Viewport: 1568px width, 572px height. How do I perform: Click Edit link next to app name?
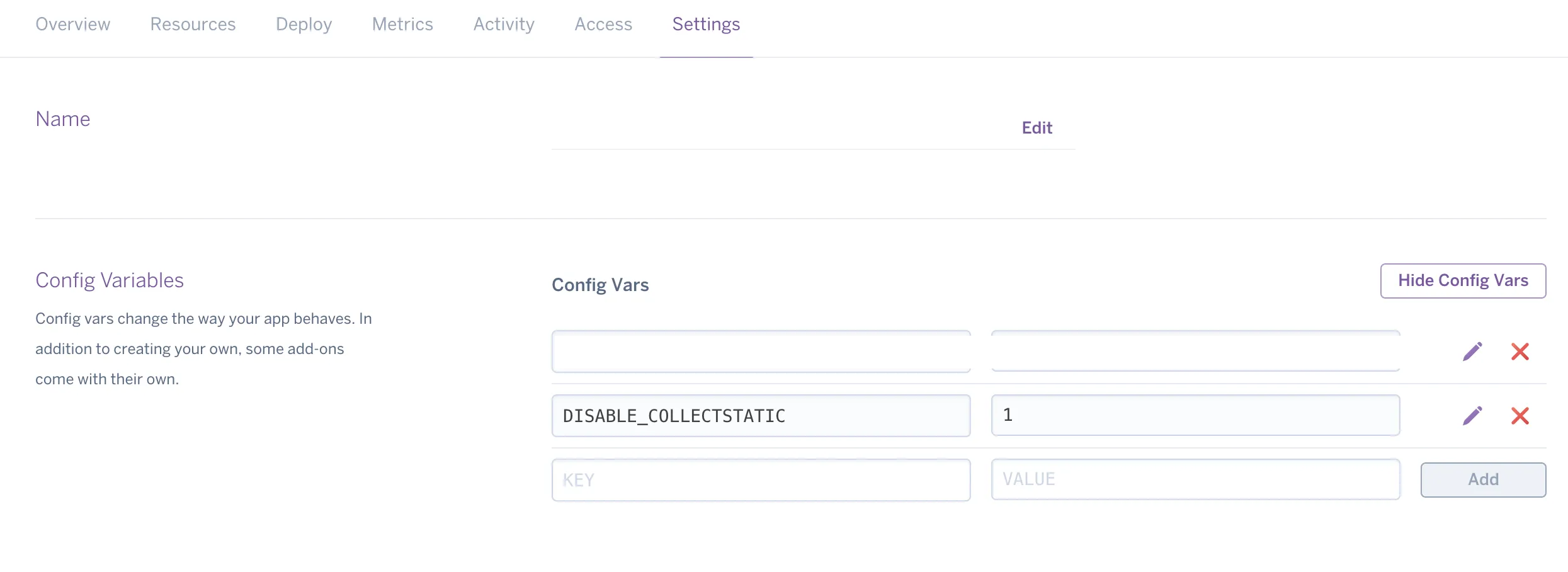click(x=1037, y=128)
